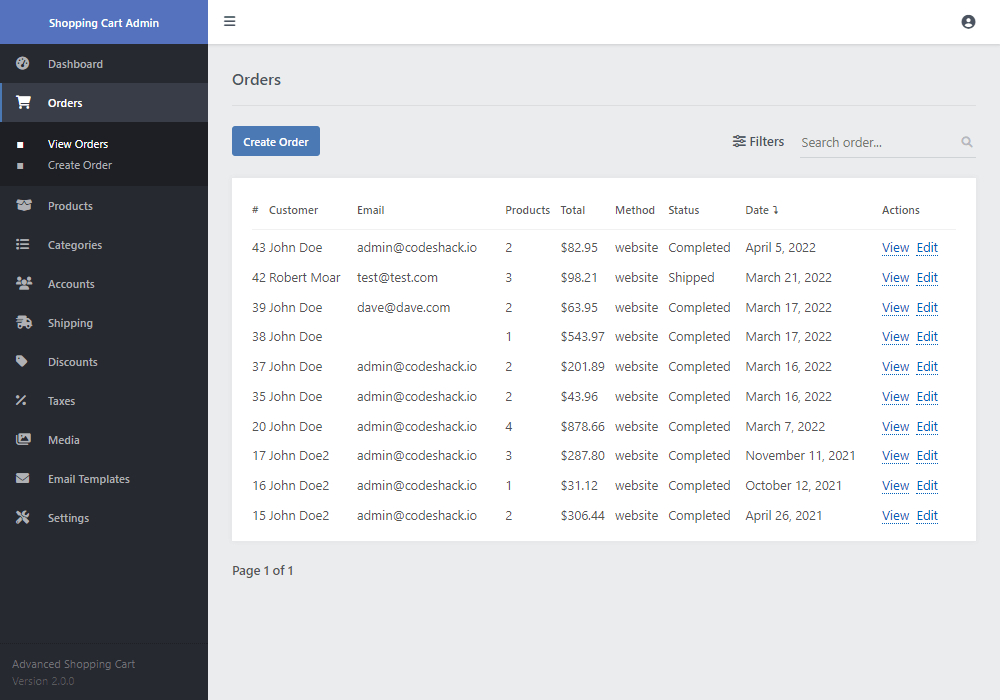Open the Shipping menu item
The height and width of the screenshot is (700, 1000).
pos(104,323)
